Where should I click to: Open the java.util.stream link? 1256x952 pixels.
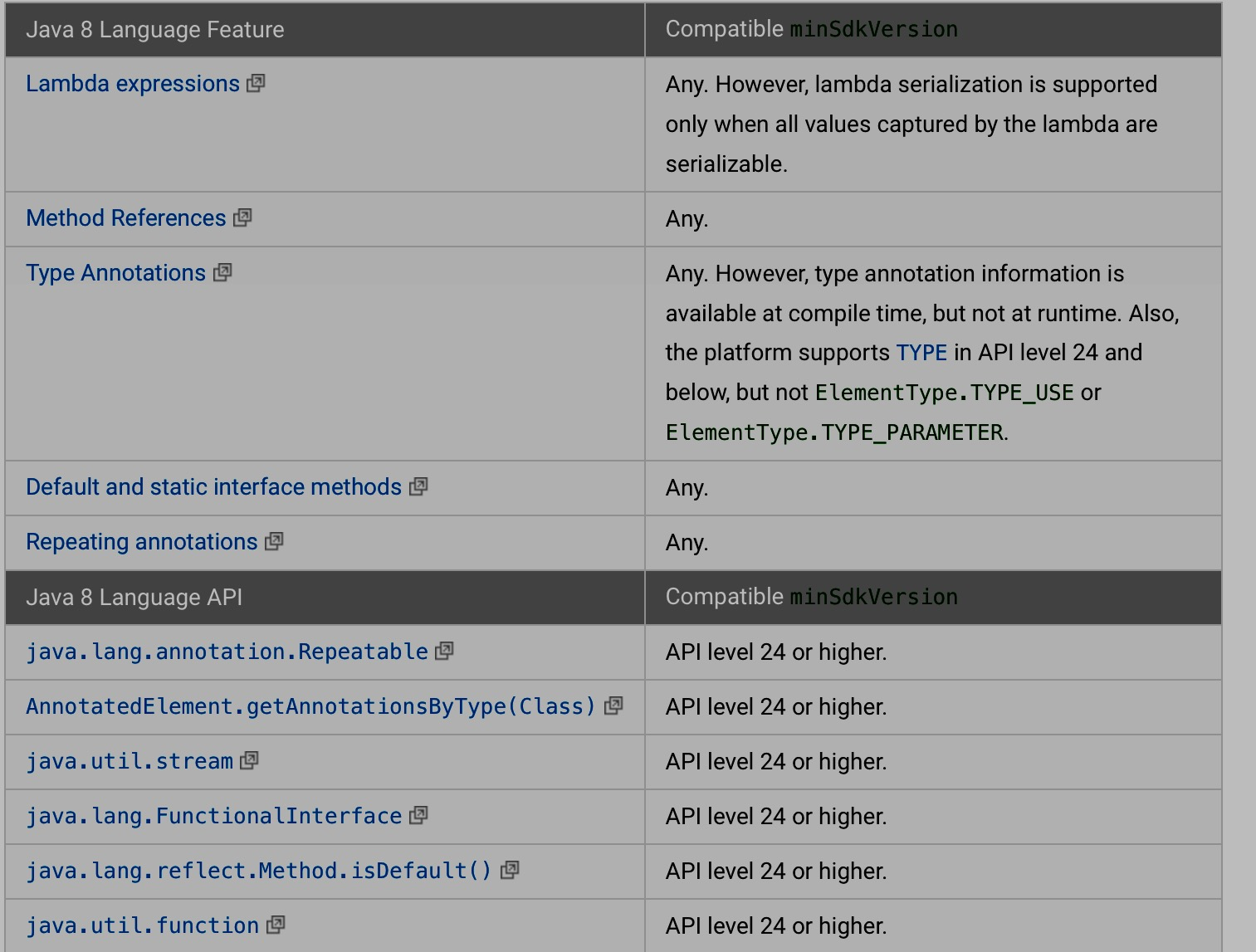(130, 761)
